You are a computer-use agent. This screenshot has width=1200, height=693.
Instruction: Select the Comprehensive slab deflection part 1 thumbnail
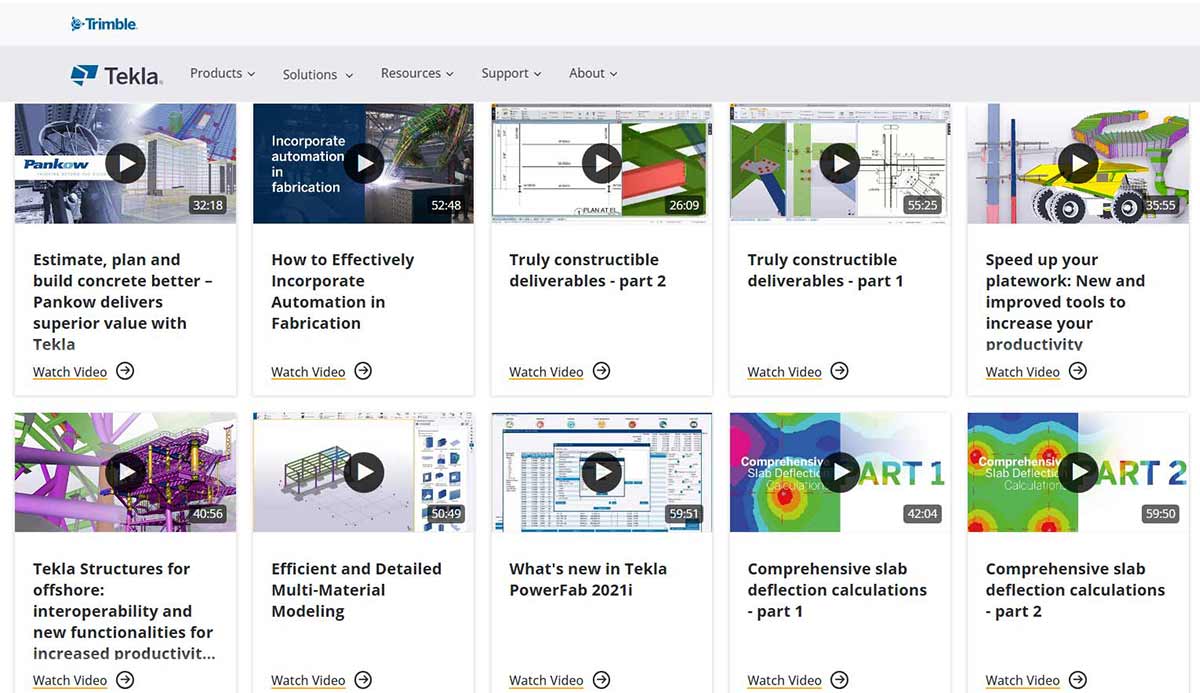tap(838, 471)
